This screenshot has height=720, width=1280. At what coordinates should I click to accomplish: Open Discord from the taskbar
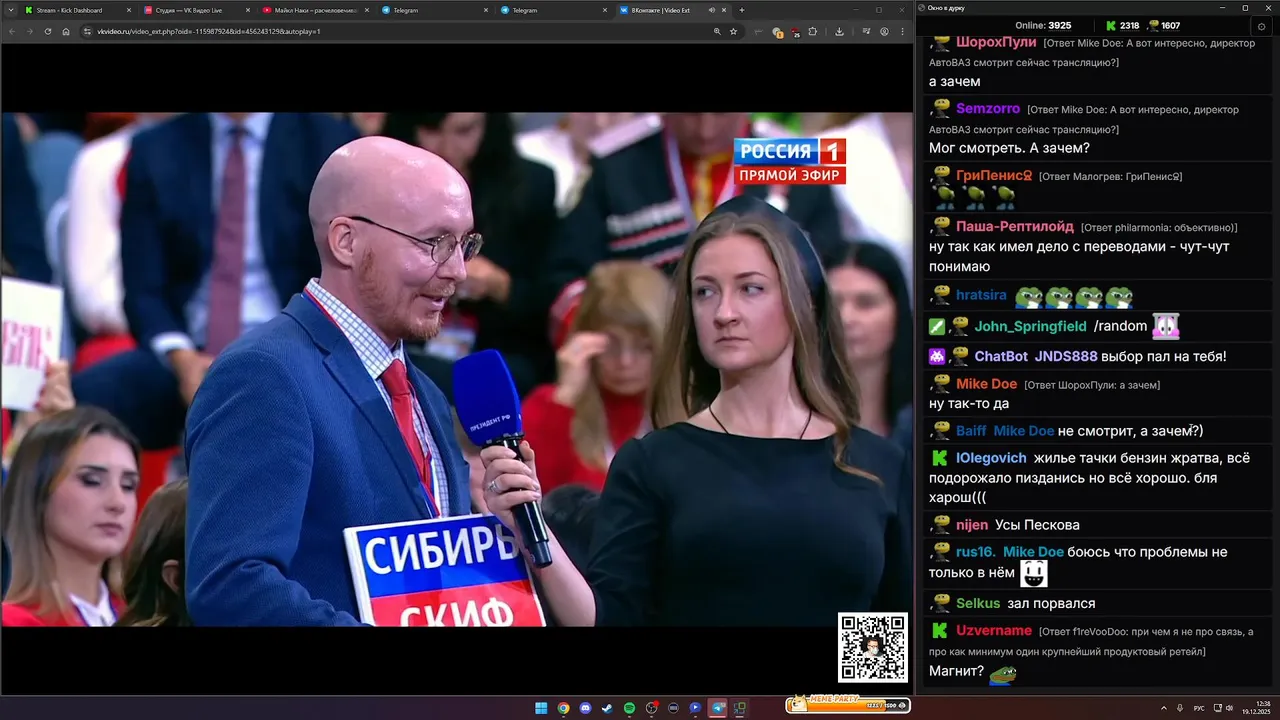pos(585,708)
